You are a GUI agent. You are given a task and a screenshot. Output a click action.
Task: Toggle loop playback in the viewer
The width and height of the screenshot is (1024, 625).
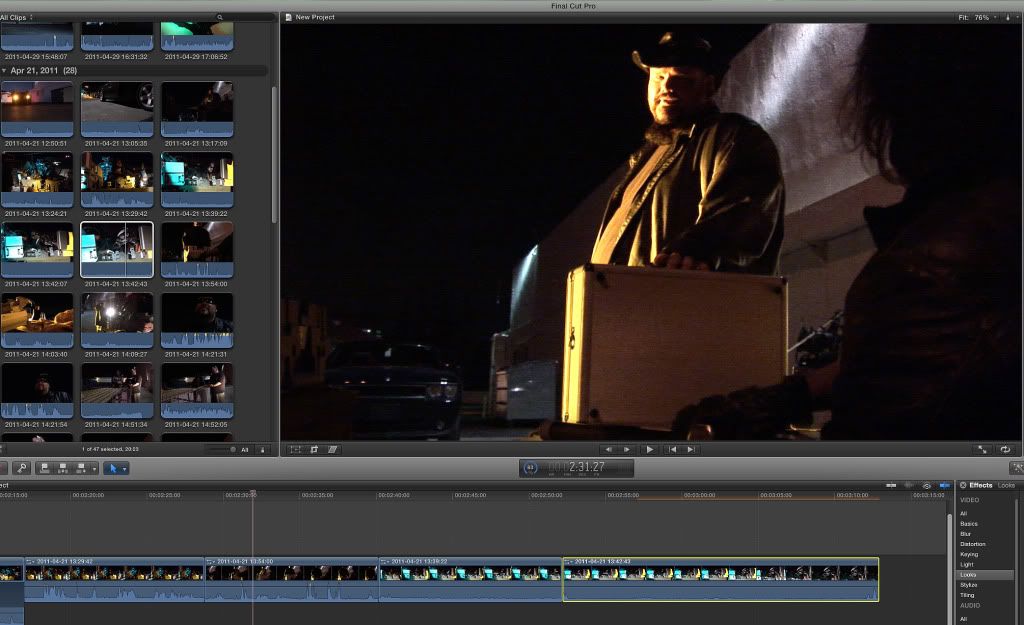(x=1005, y=449)
